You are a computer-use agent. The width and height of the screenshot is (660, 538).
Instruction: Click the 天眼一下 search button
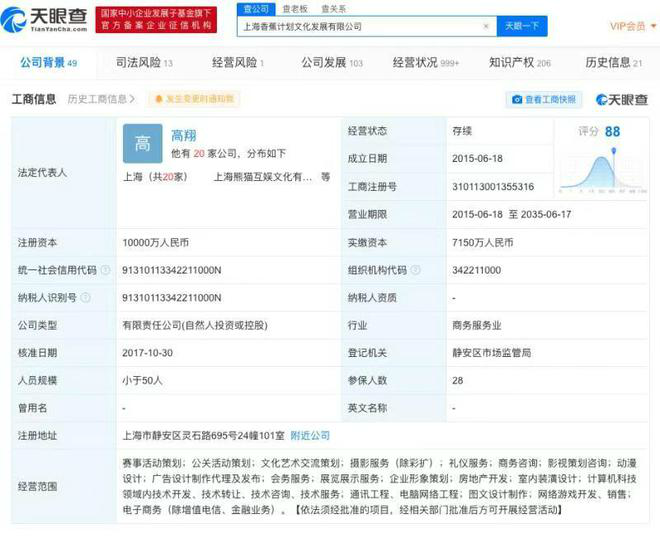point(522,26)
